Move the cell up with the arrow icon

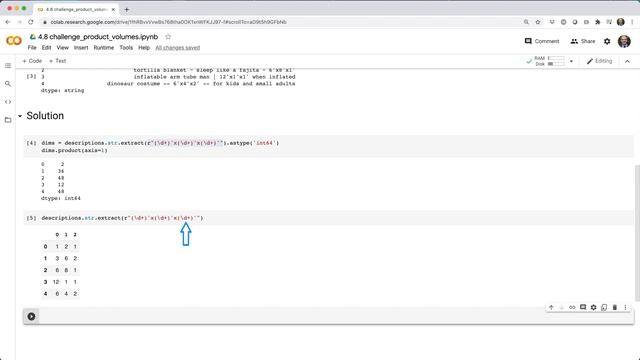point(551,307)
